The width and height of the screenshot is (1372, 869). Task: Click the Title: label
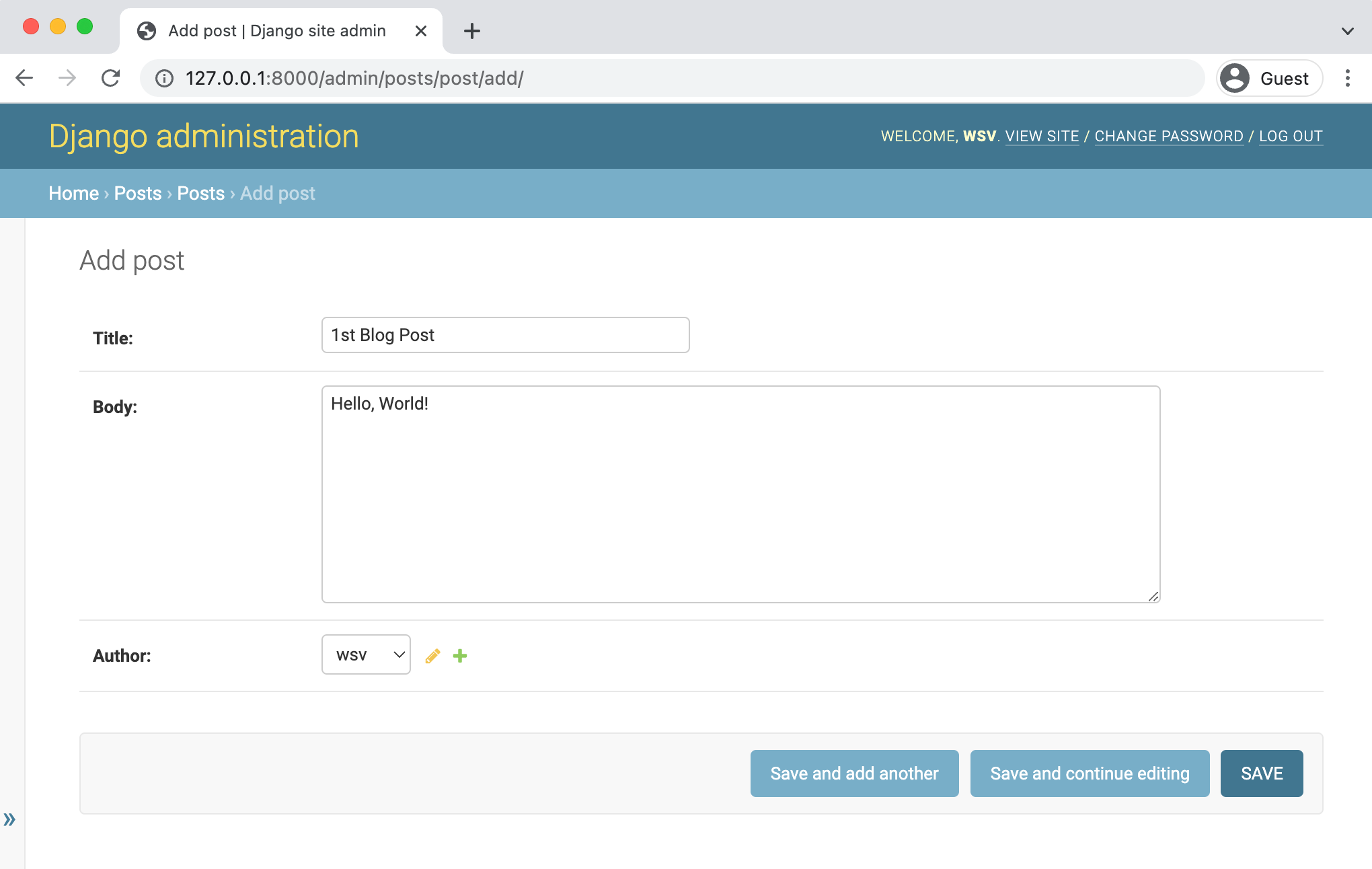tap(113, 338)
